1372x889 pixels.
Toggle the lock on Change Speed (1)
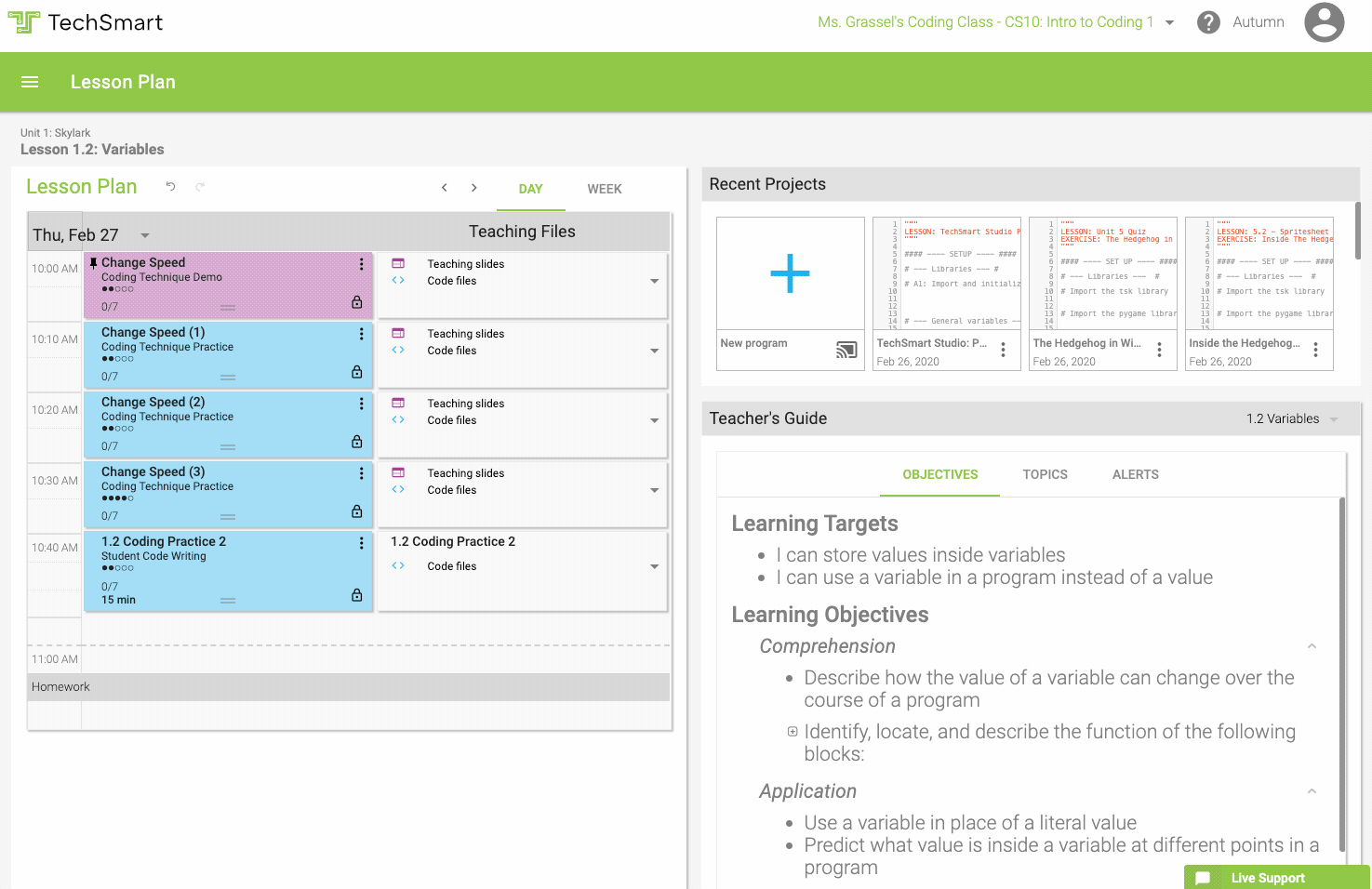(x=356, y=372)
